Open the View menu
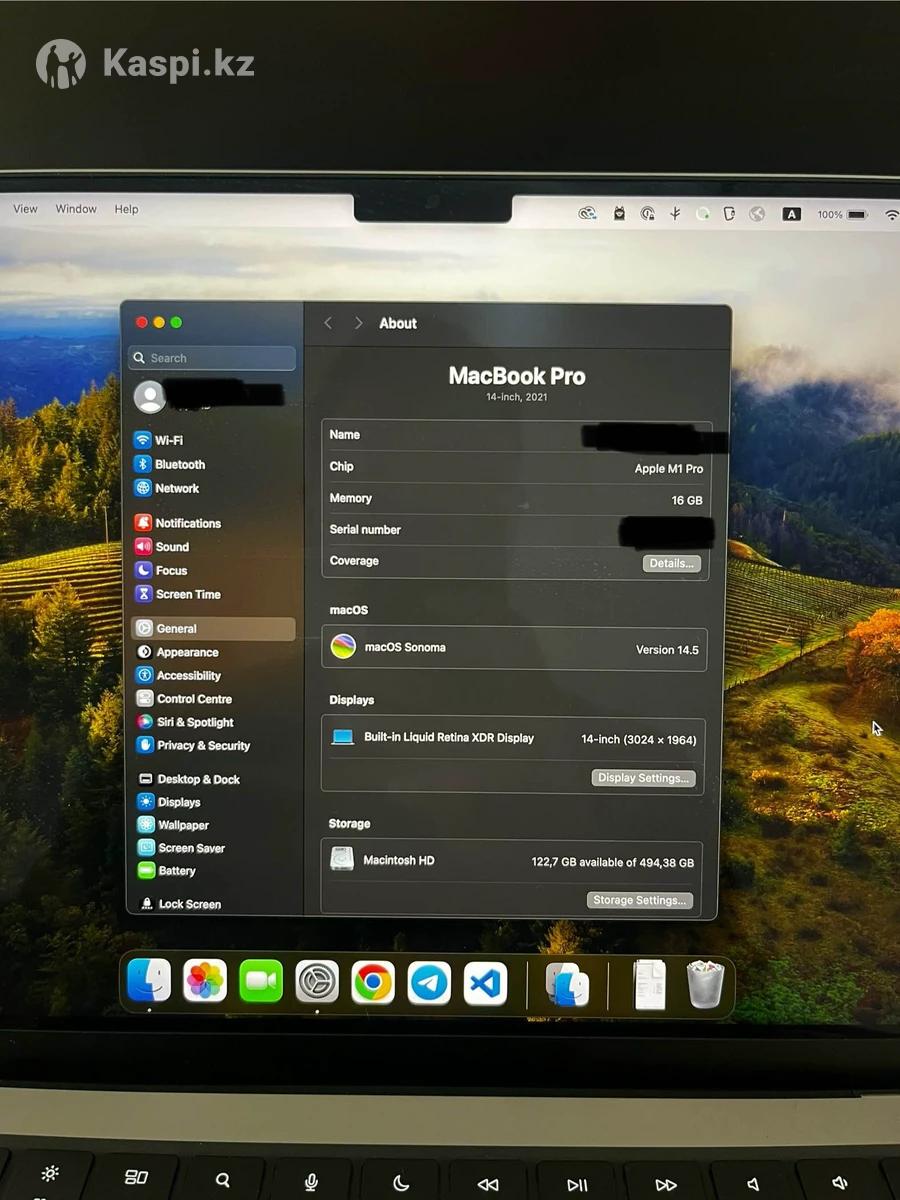The image size is (900, 1200). [25, 209]
